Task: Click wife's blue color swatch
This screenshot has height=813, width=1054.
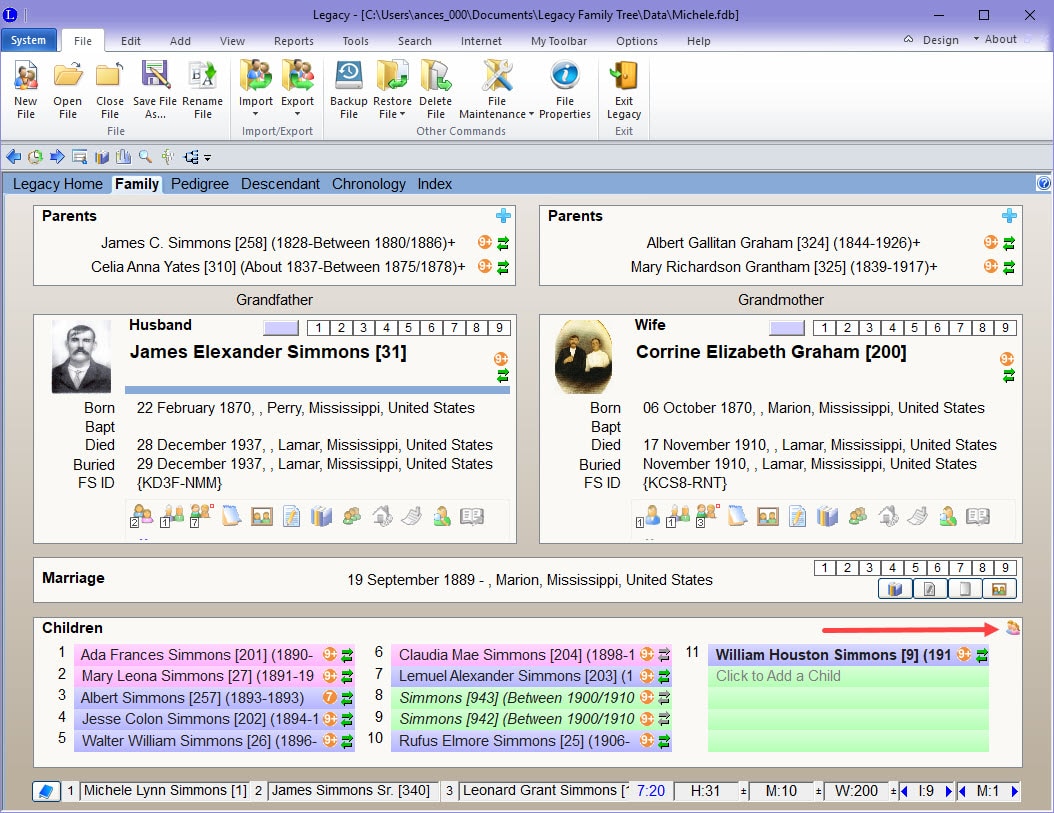Action: tap(787, 327)
